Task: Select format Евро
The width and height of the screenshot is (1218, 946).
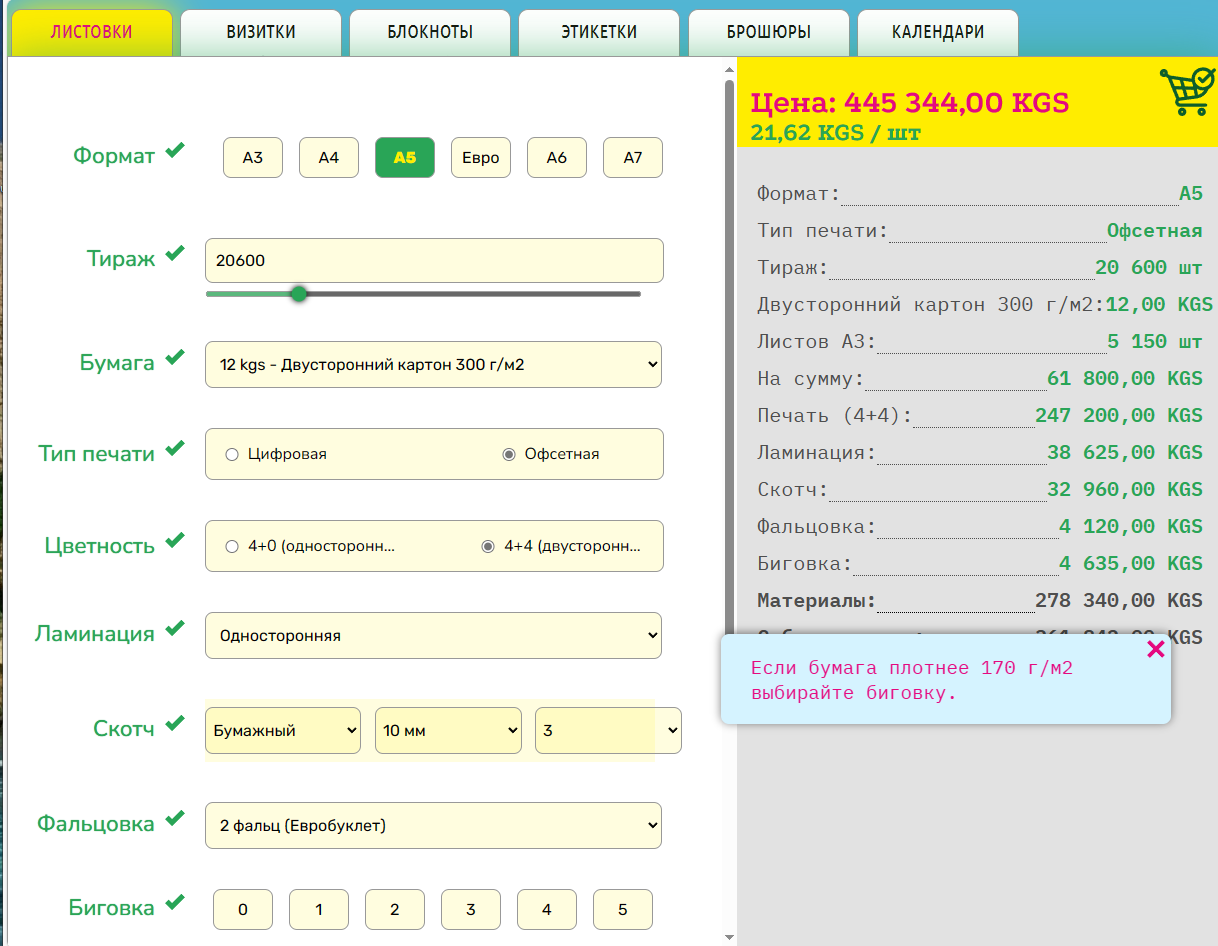Action: [x=481, y=158]
